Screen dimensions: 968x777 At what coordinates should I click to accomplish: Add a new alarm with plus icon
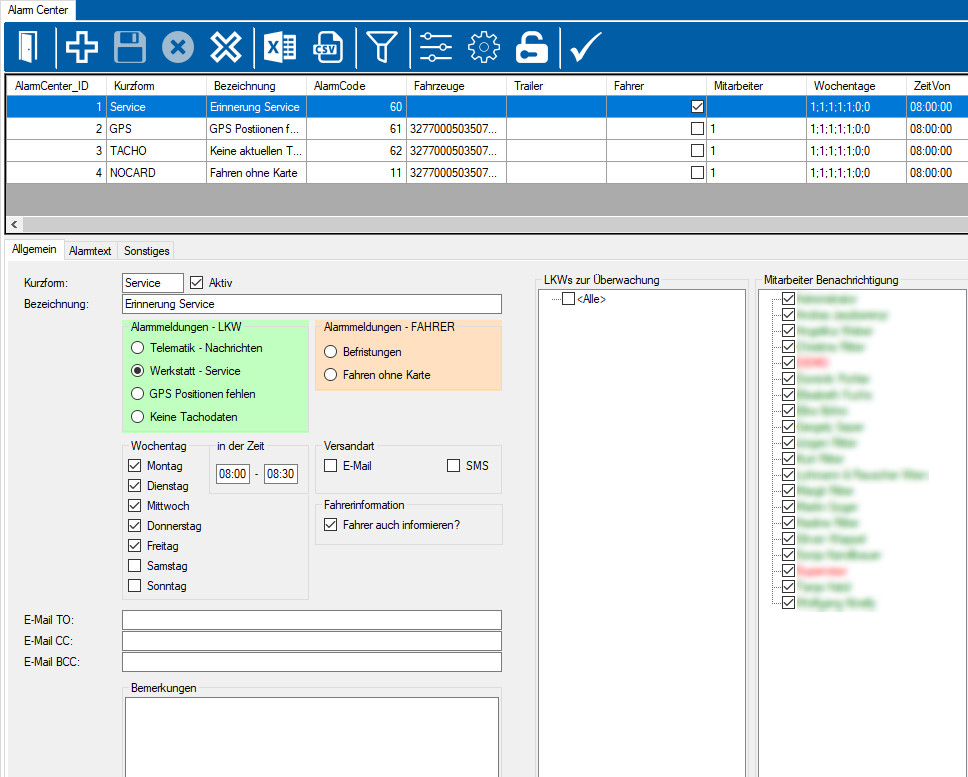(x=81, y=46)
